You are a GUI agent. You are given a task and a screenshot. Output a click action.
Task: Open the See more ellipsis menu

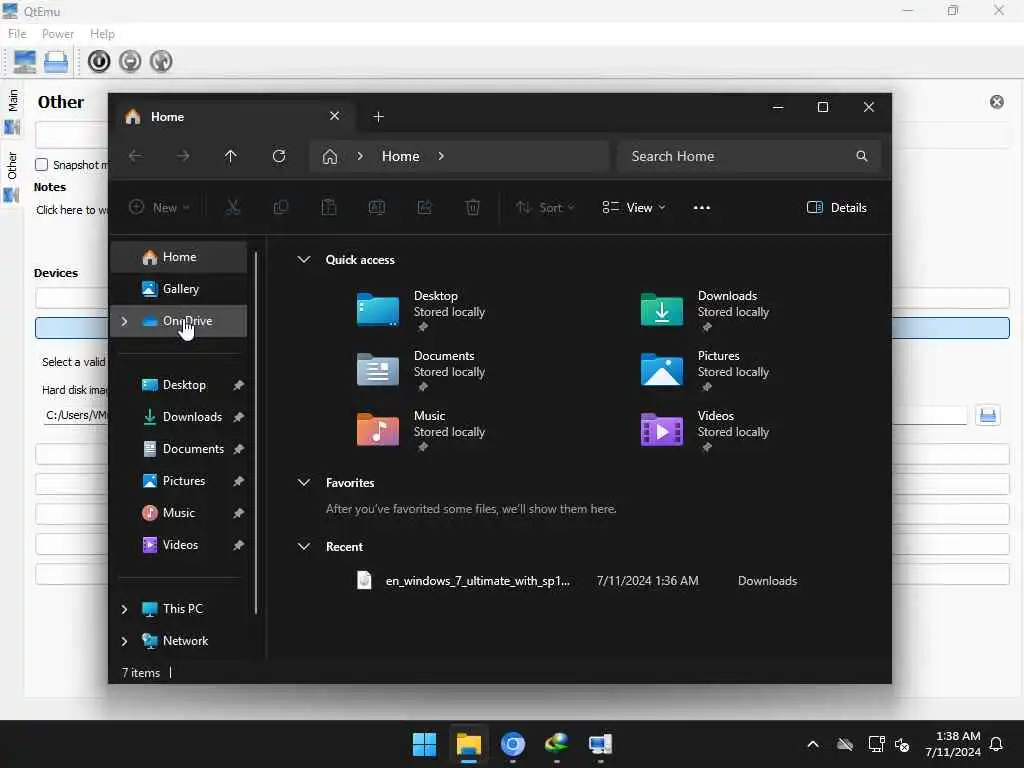tap(702, 208)
